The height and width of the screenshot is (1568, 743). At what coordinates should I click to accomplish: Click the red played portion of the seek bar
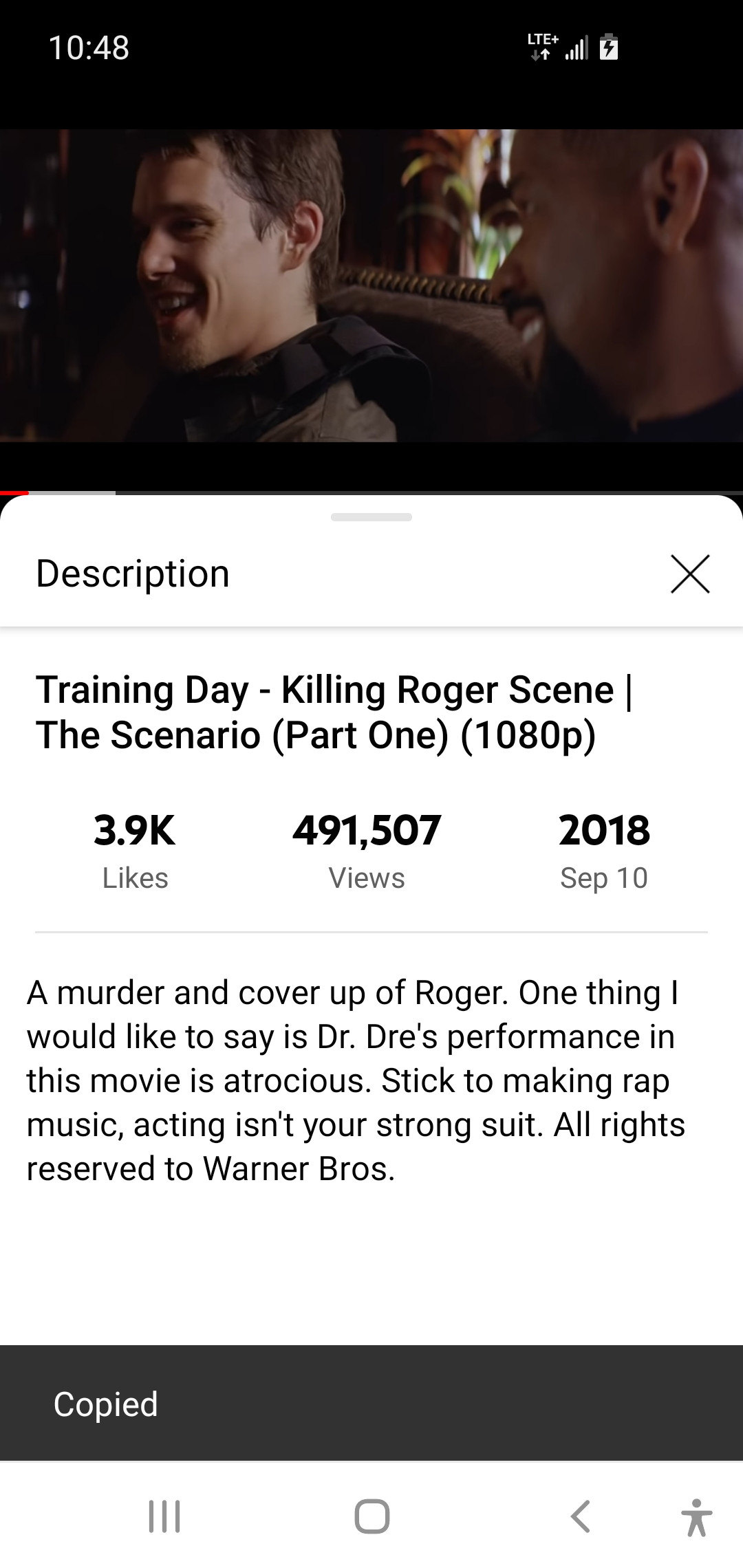click(x=14, y=492)
